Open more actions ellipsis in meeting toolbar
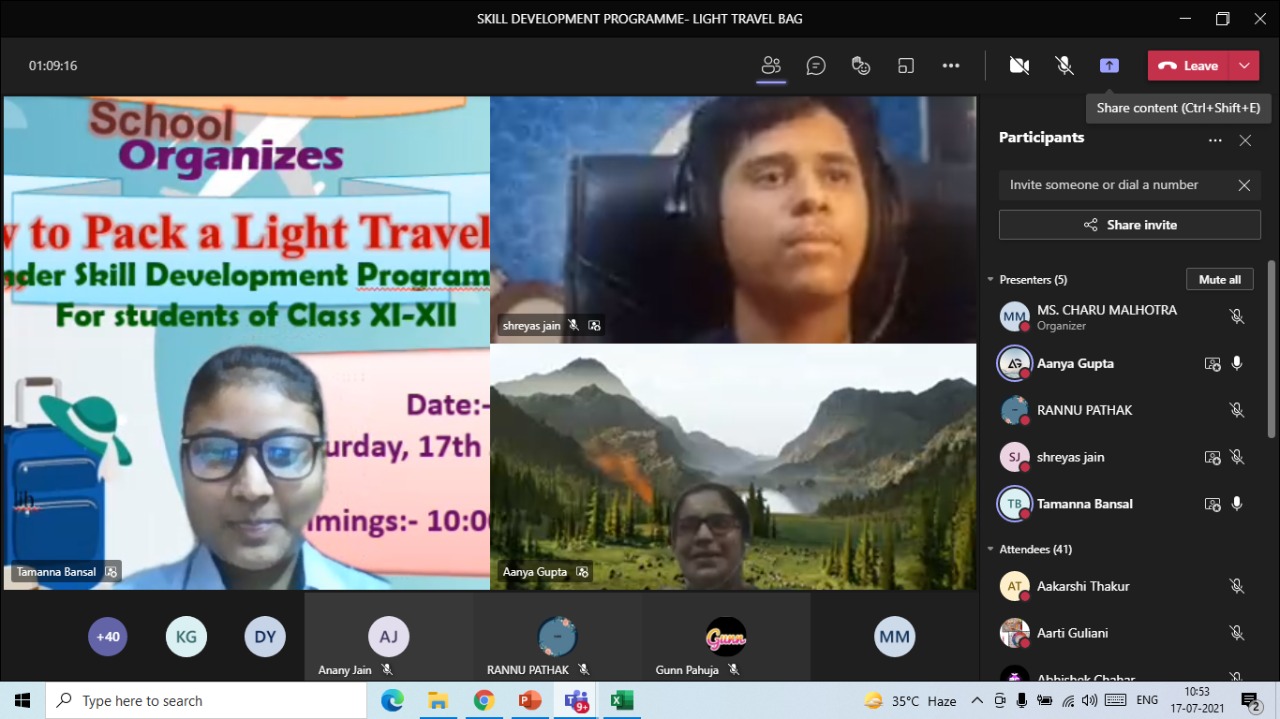The image size is (1280, 719). click(951, 66)
